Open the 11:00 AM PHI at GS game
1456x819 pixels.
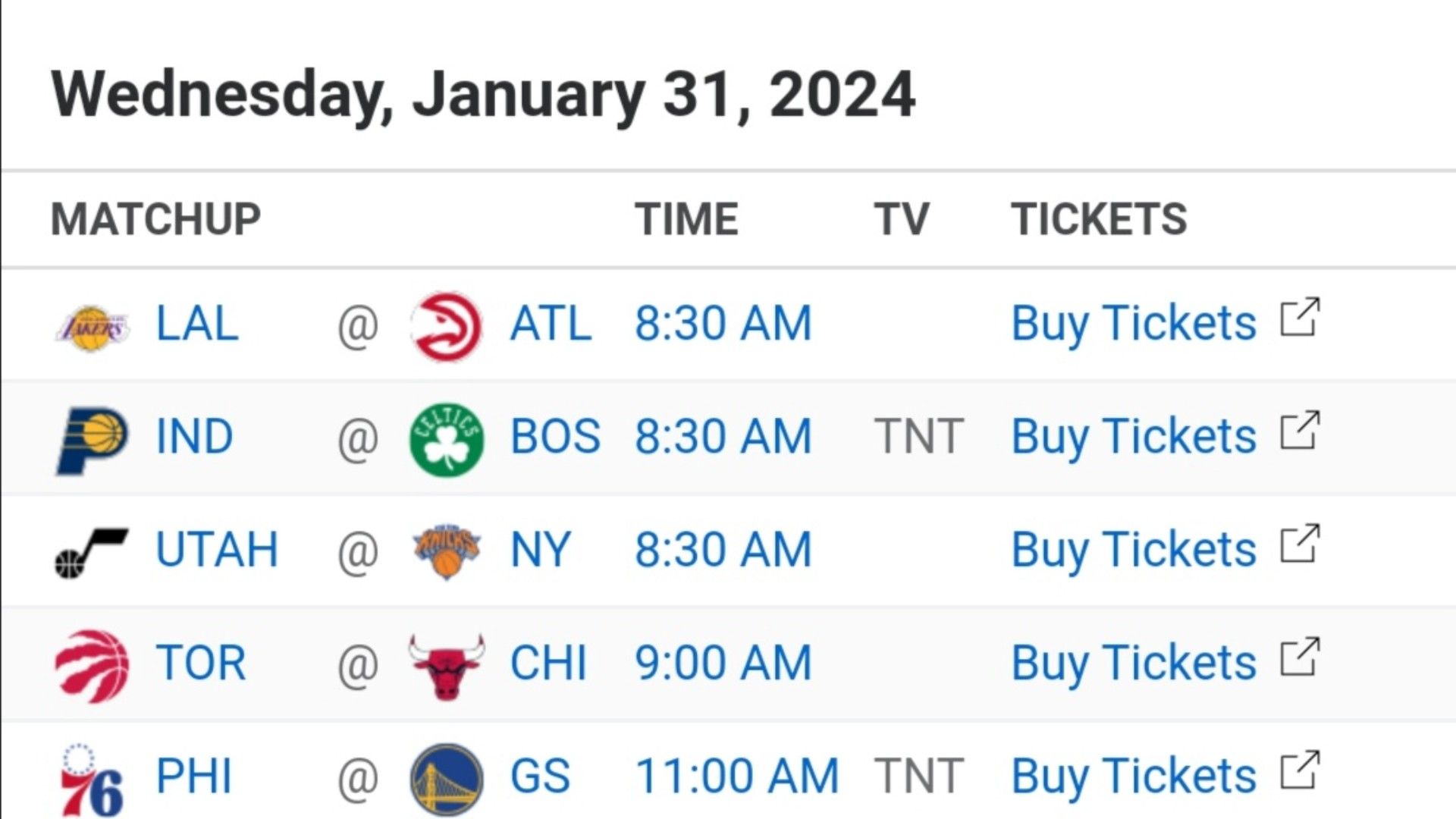(x=737, y=777)
